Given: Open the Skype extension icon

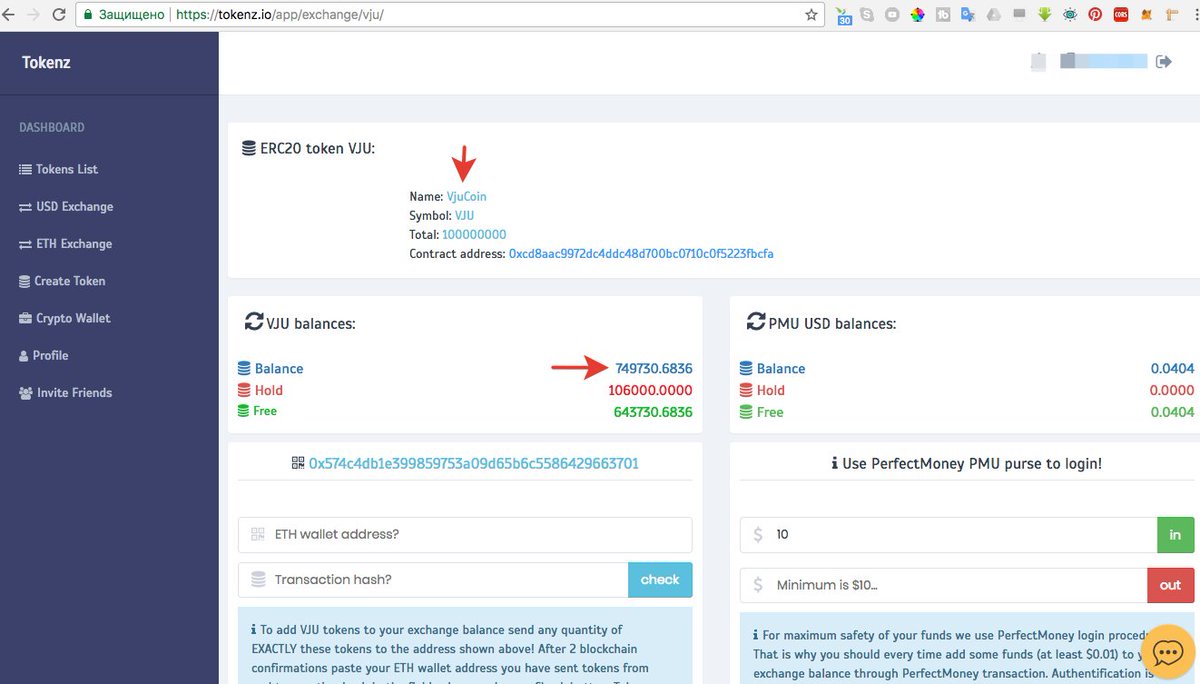Looking at the screenshot, I should click(x=867, y=15).
